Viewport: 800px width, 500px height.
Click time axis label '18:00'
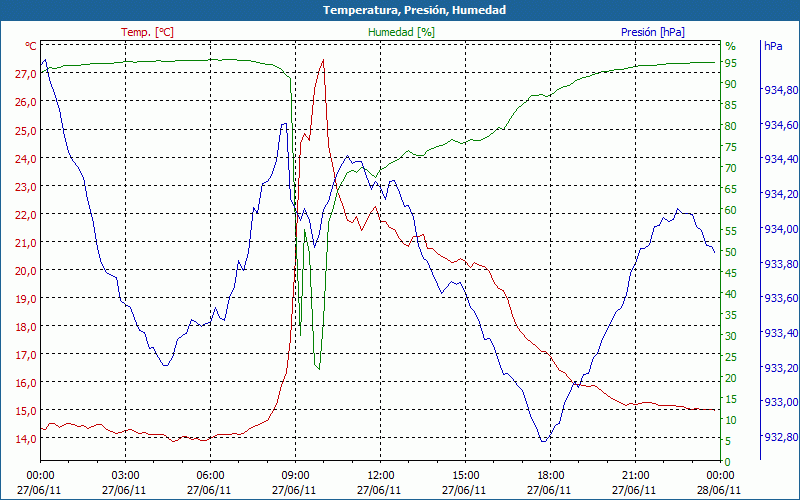(551, 476)
